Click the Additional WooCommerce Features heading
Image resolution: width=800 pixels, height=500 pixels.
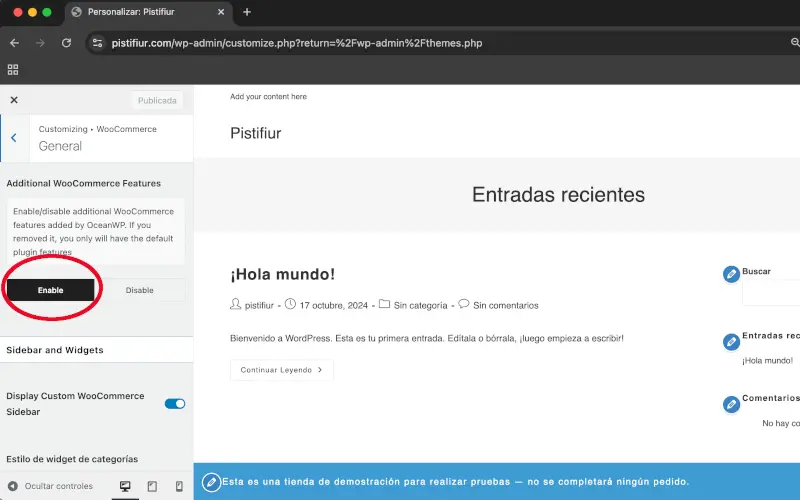[84, 183]
